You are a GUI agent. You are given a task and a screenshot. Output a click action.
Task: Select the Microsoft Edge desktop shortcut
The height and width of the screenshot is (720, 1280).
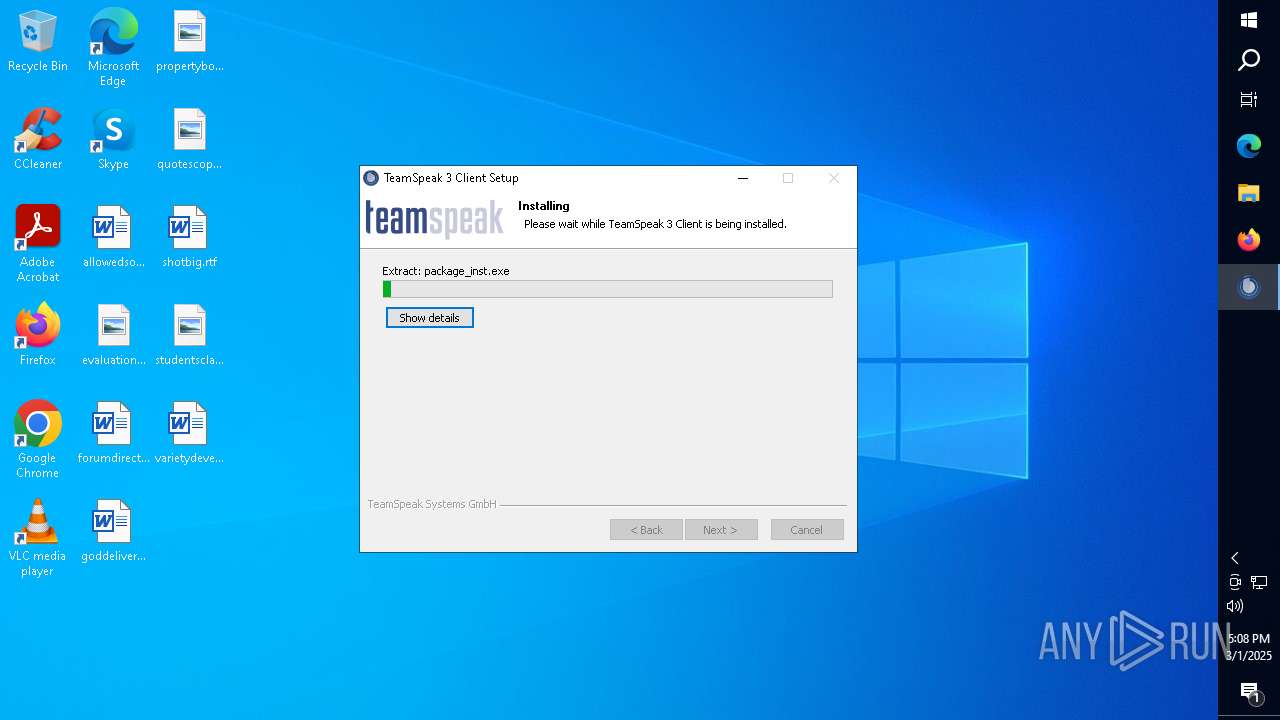point(113,48)
